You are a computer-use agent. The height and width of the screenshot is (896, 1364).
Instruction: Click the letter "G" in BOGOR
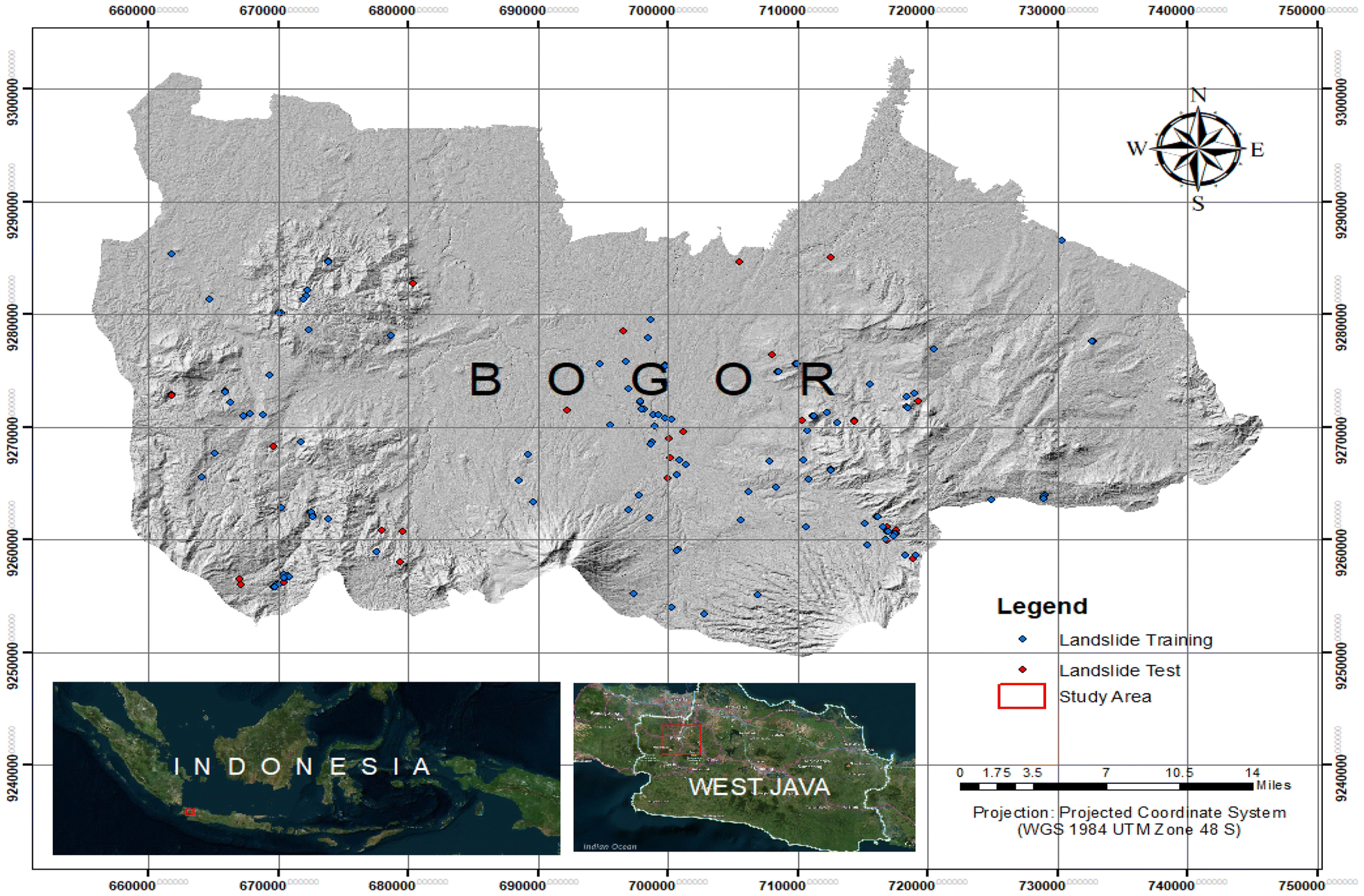650,379
